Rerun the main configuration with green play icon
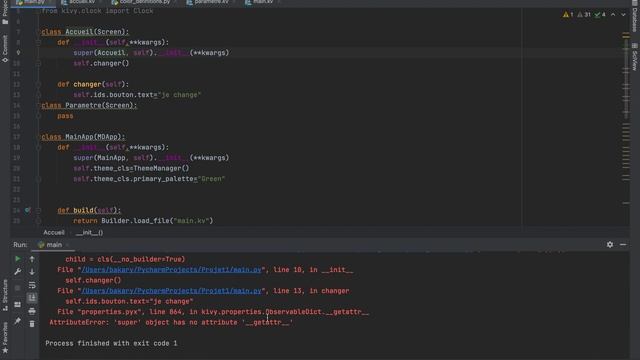640x360 pixels. pyautogui.click(x=18, y=259)
